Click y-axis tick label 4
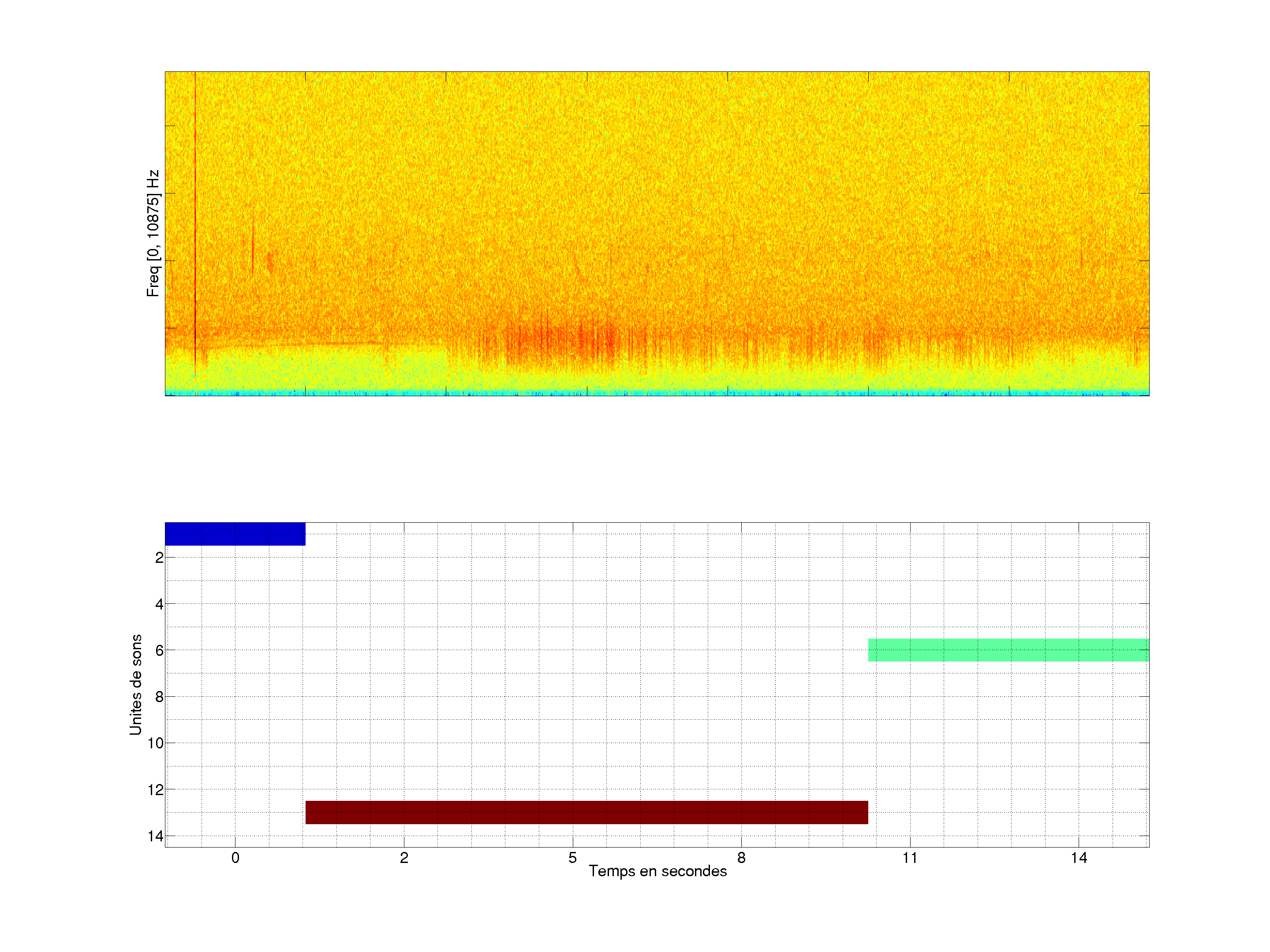Viewport: 1270px width, 952px height. pos(159,604)
